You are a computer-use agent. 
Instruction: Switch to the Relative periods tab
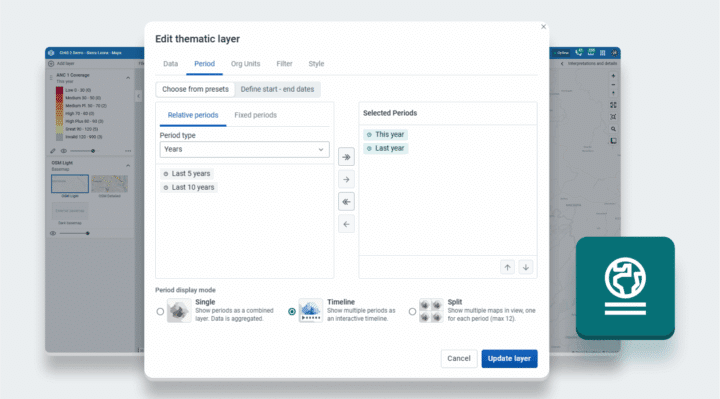[193, 115]
